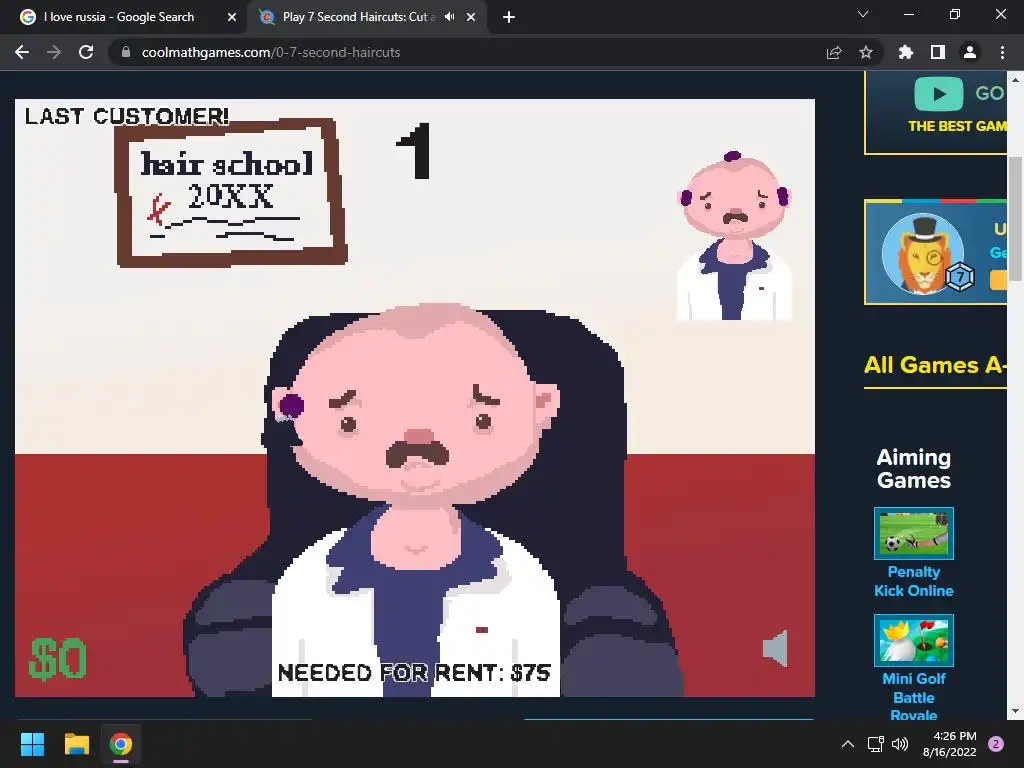The height and width of the screenshot is (768, 1024).
Task: Open File Explorer from the taskbar
Action: [76, 744]
